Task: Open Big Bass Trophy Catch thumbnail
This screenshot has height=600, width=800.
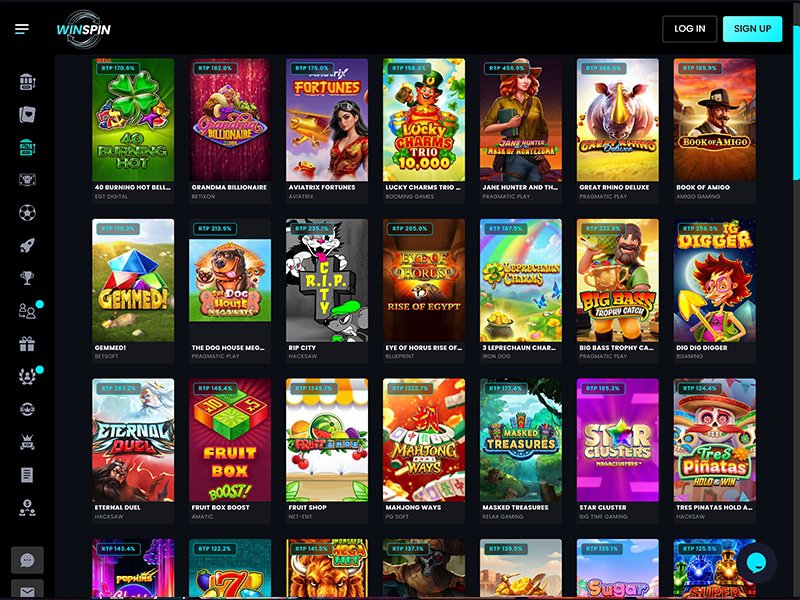Action: coord(618,280)
